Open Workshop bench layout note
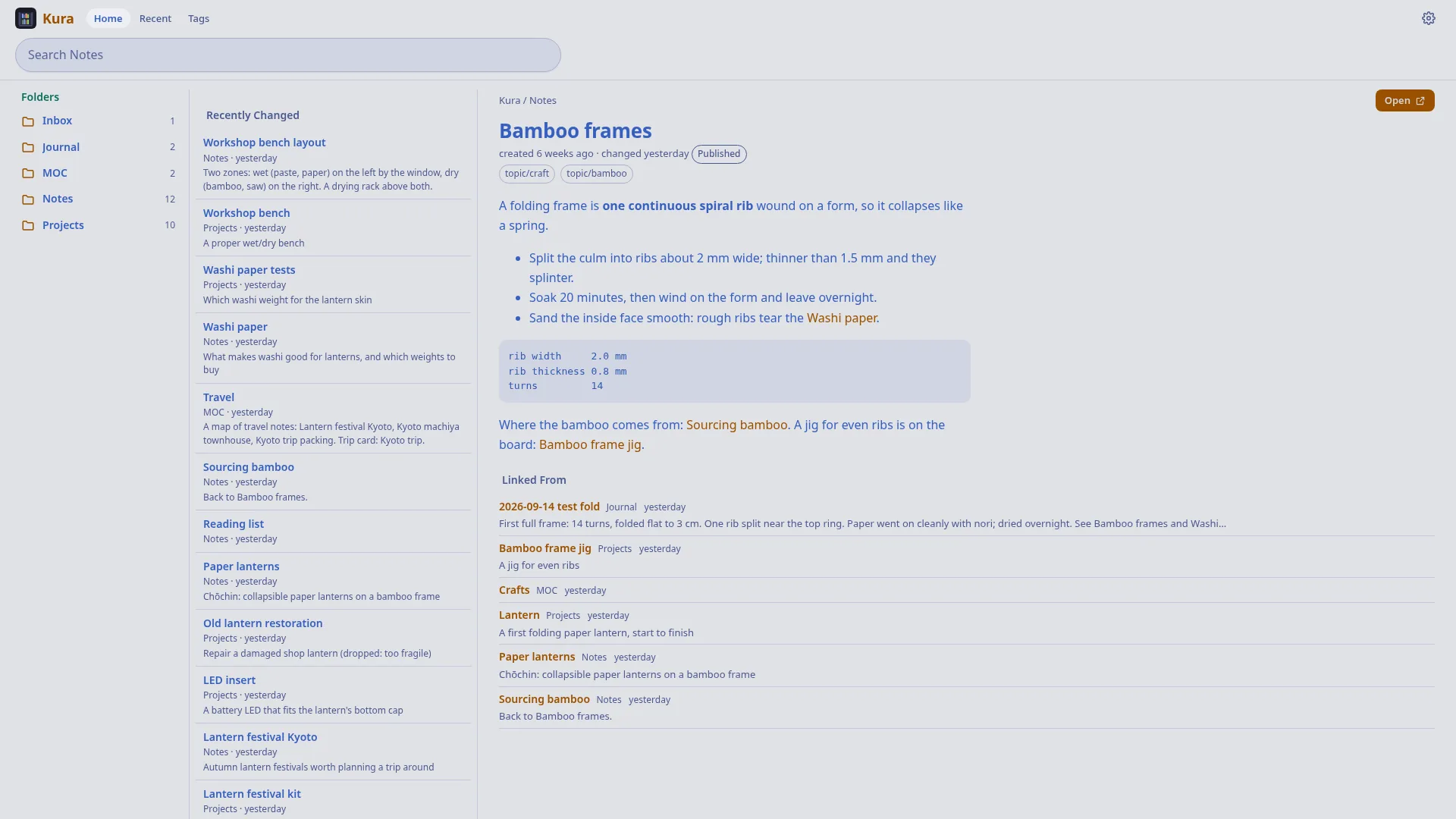Screen dimensions: 1456x819 [264, 143]
